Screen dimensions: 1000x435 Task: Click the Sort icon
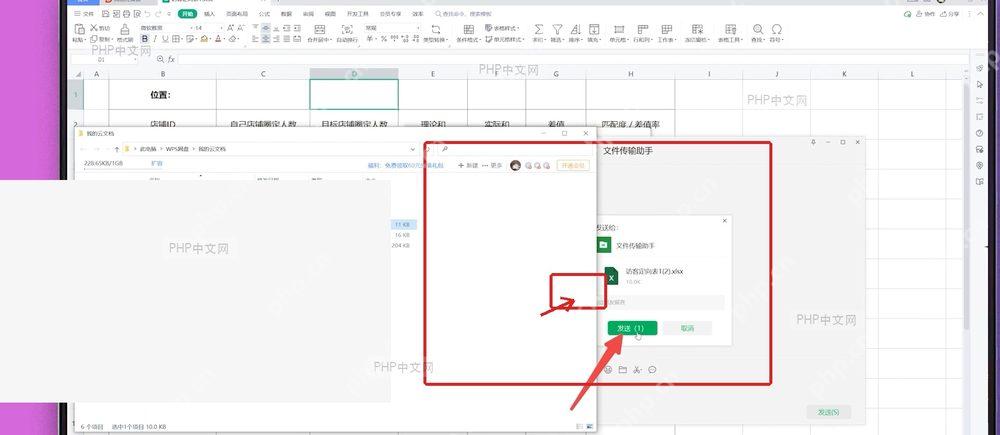(x=575, y=29)
